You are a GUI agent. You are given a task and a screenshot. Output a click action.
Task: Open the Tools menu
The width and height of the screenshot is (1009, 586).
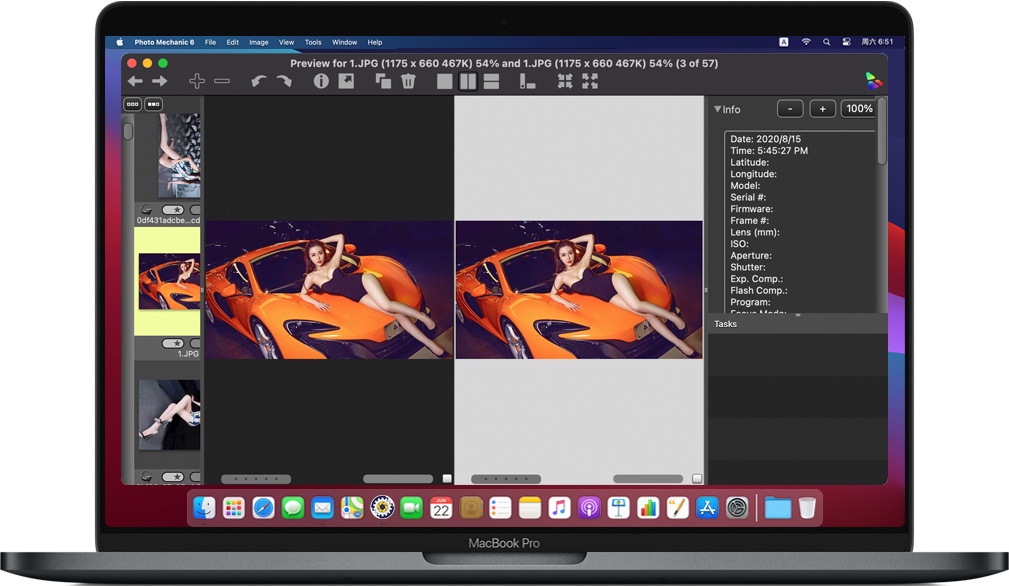coord(313,42)
